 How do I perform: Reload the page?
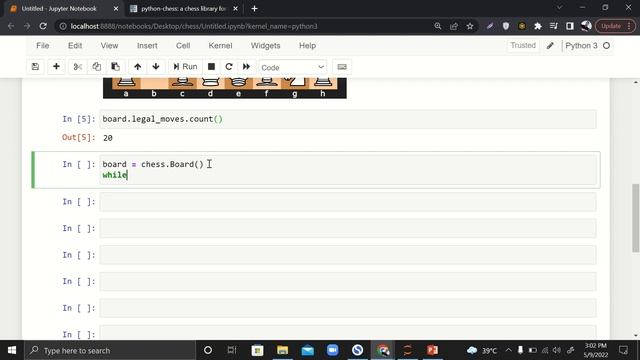(43, 26)
